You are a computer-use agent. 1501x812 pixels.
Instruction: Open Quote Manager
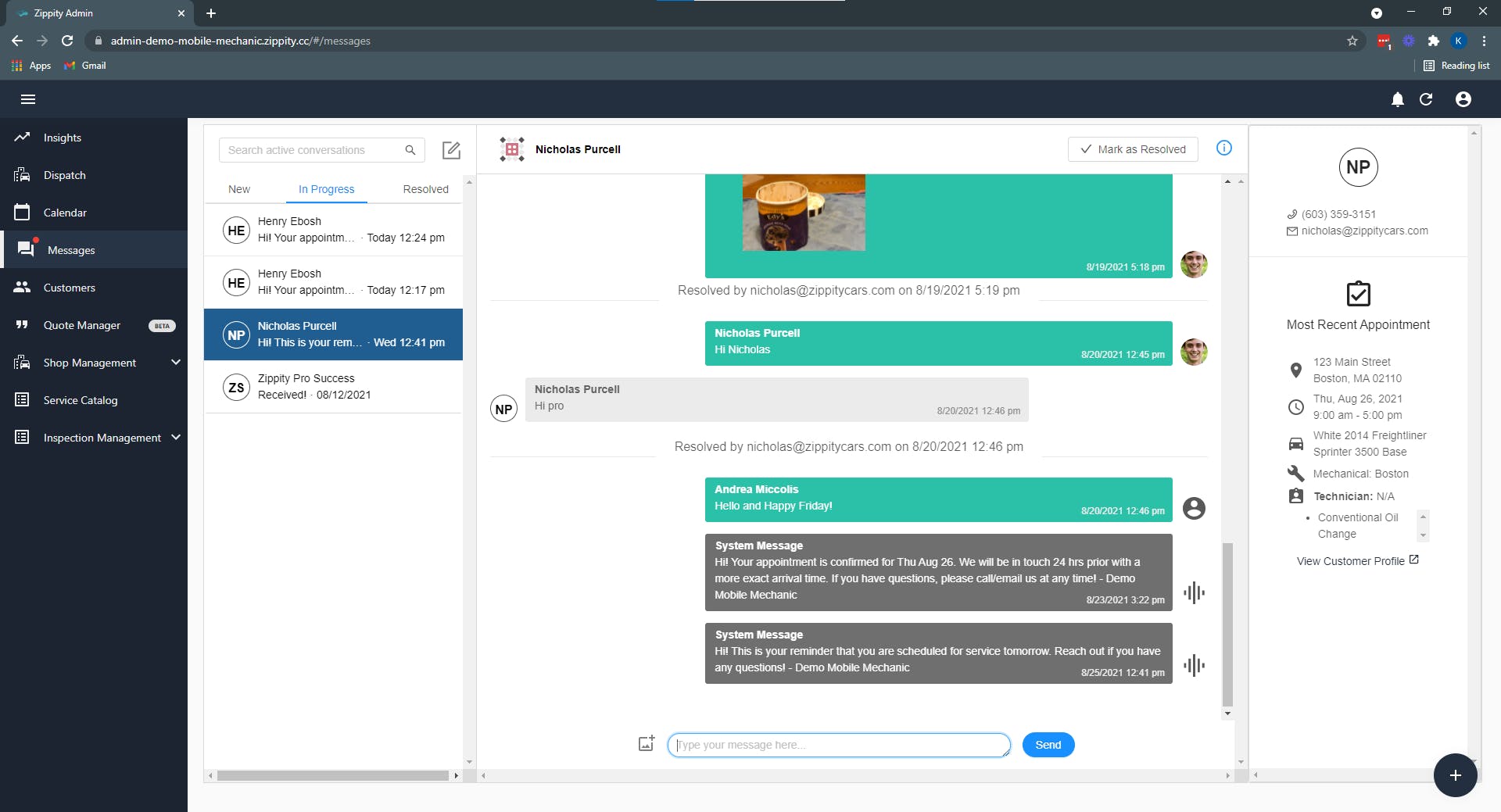[94, 325]
